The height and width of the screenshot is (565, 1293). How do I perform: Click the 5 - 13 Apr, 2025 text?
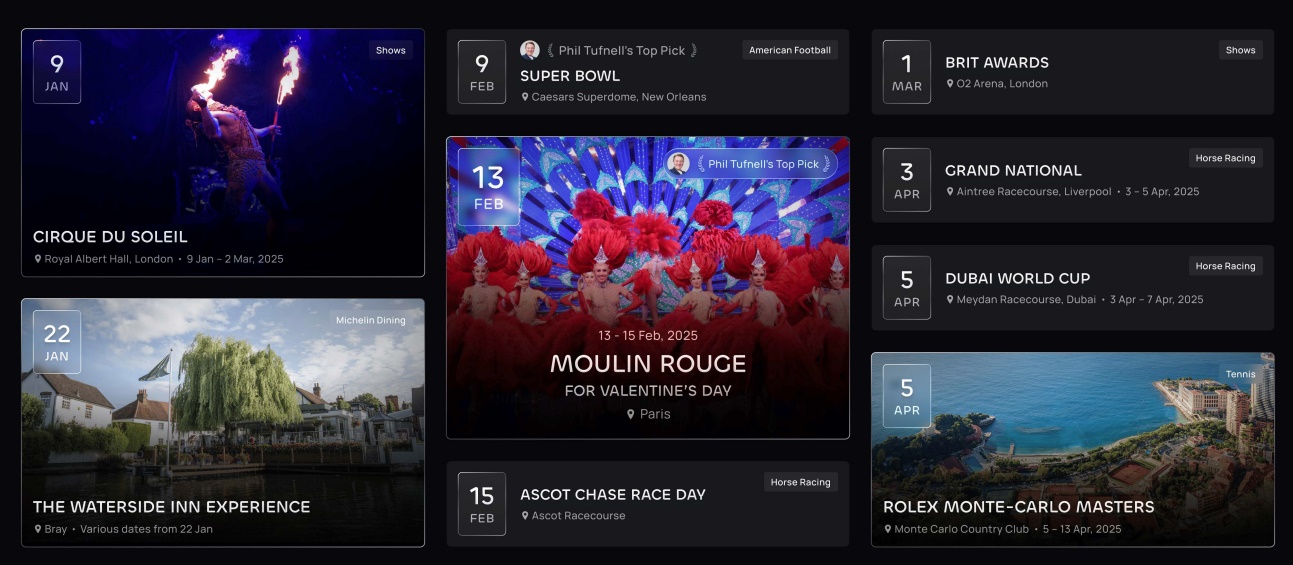[x=1081, y=529]
